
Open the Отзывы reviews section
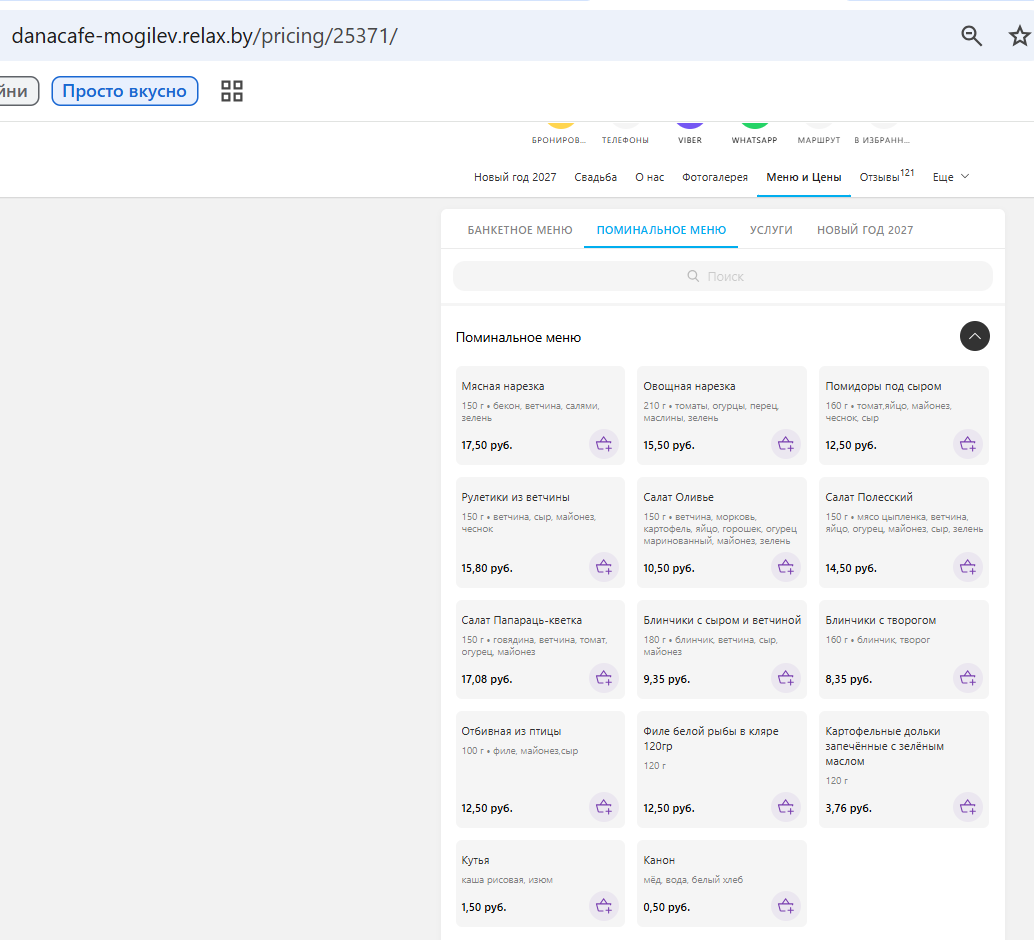click(x=887, y=176)
